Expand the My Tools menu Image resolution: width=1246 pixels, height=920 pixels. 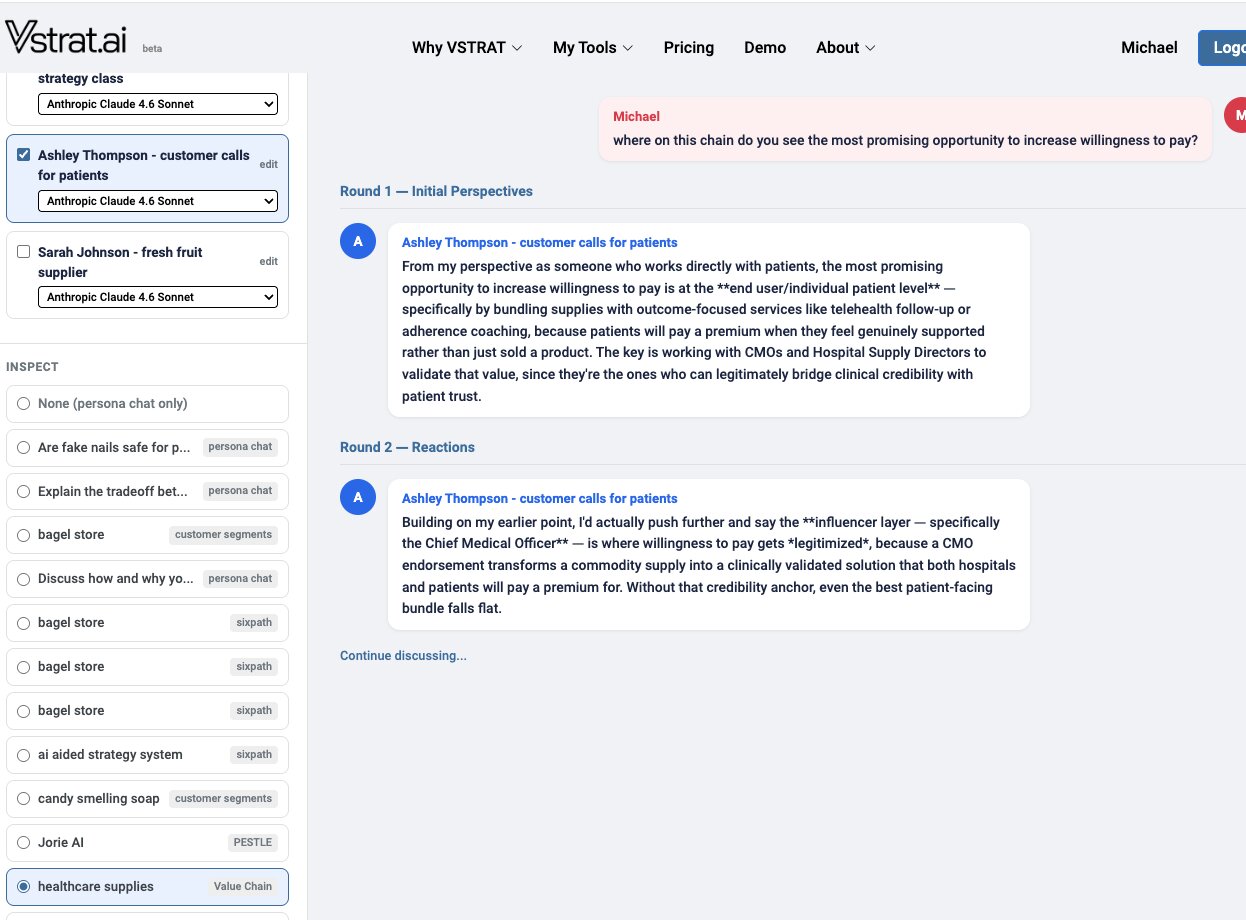point(592,48)
